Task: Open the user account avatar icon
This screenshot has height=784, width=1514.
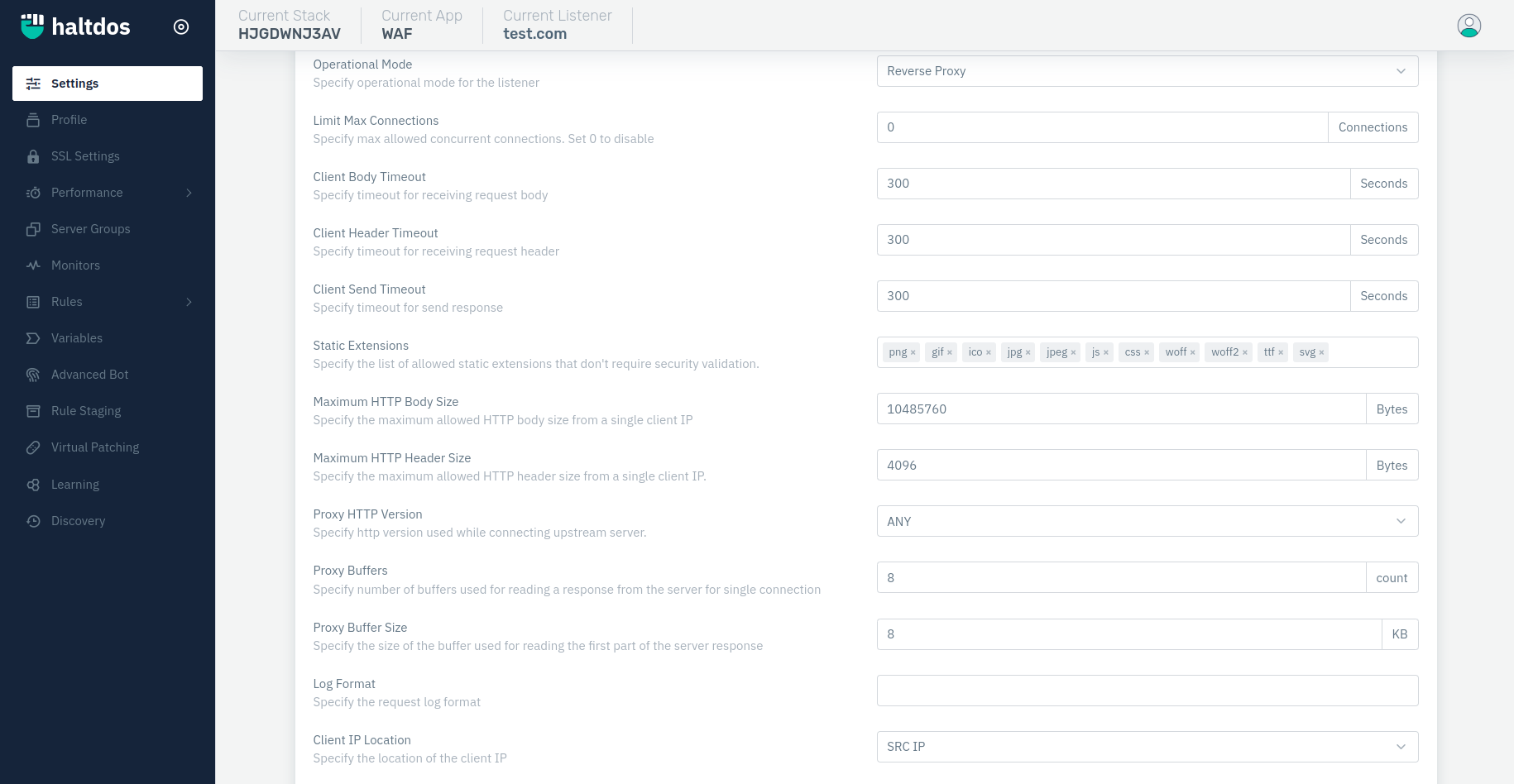Action: coord(1468,26)
